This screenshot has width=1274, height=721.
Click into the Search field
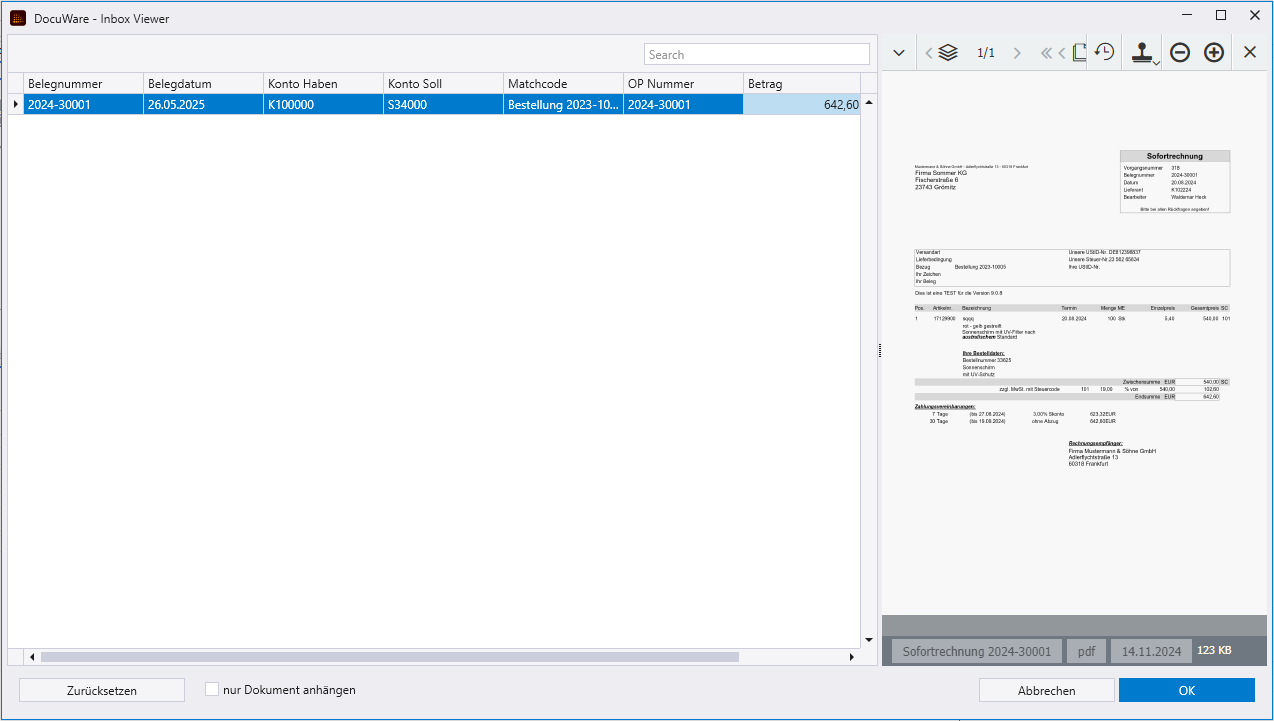click(757, 54)
